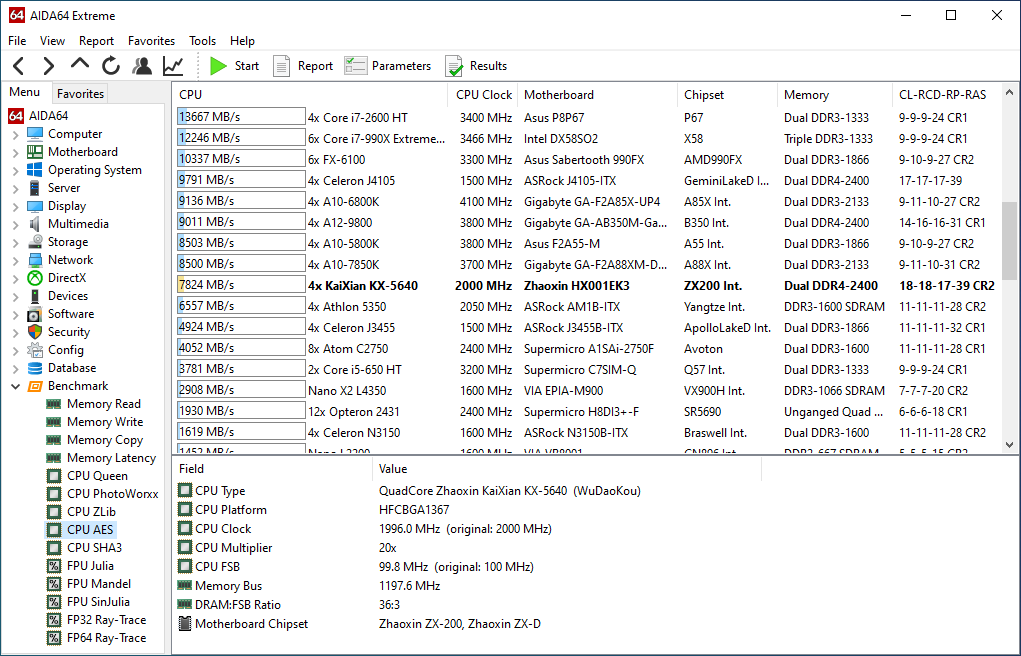Open benchmark Parameters

tap(388, 66)
